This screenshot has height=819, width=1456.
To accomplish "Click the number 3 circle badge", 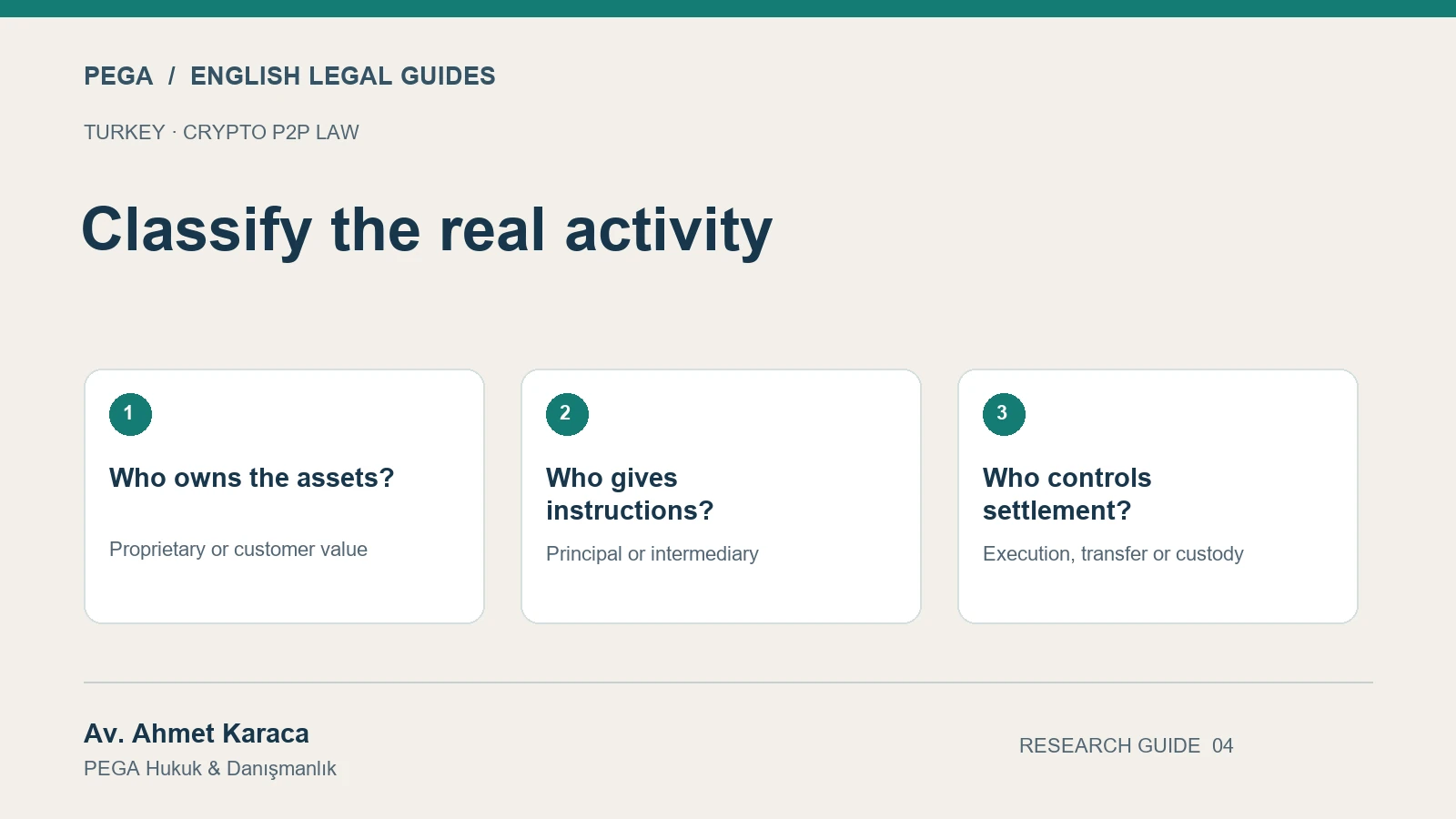I will pos(1004,414).
